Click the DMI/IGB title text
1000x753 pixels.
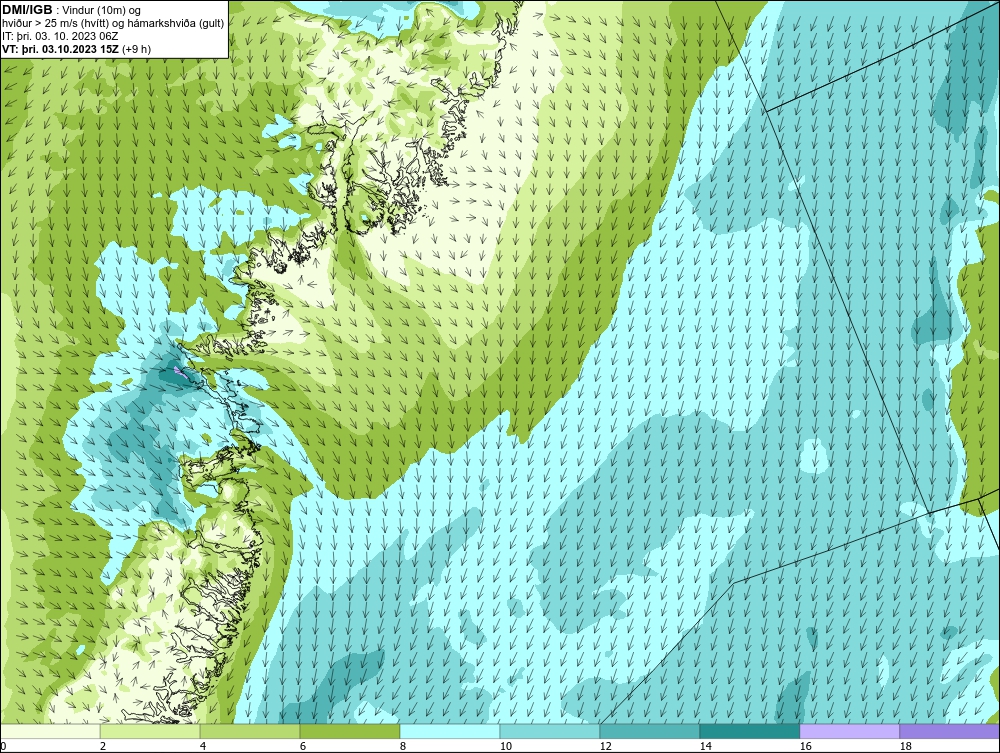pos(28,10)
